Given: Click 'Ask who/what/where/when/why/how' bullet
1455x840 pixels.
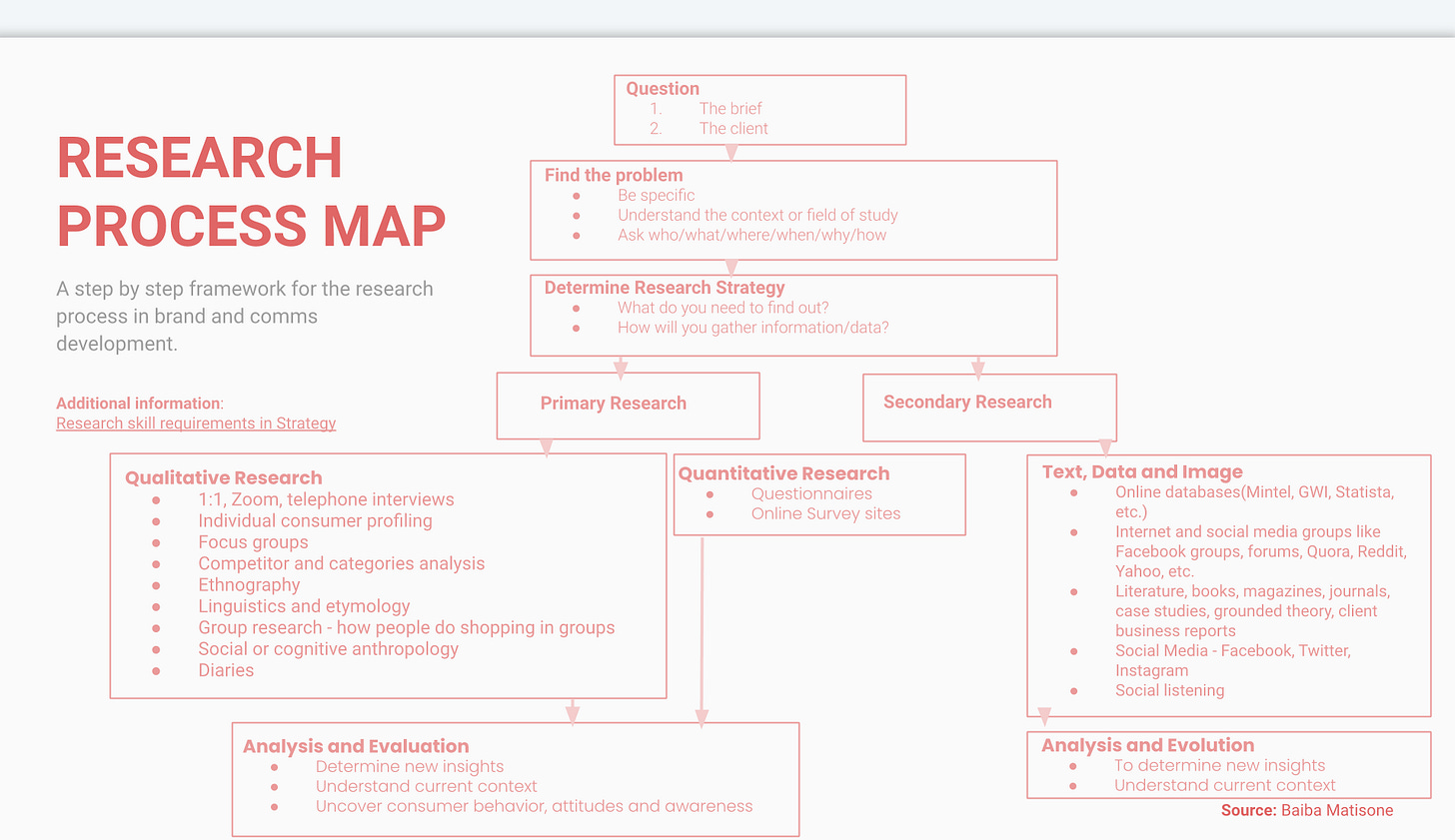Looking at the screenshot, I should pos(751,235).
